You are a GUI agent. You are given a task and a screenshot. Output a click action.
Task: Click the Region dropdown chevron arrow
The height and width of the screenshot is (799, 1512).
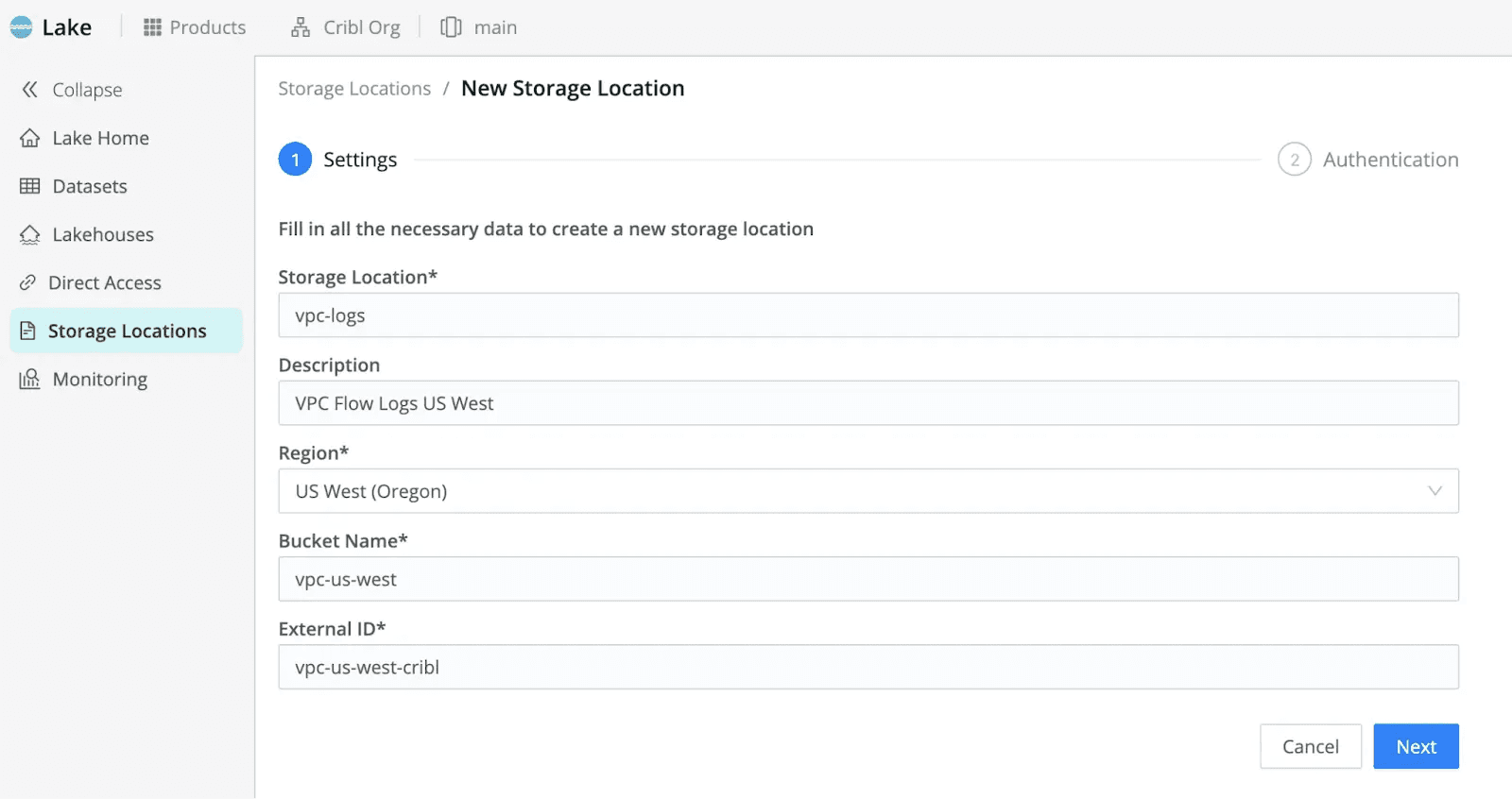coord(1435,491)
